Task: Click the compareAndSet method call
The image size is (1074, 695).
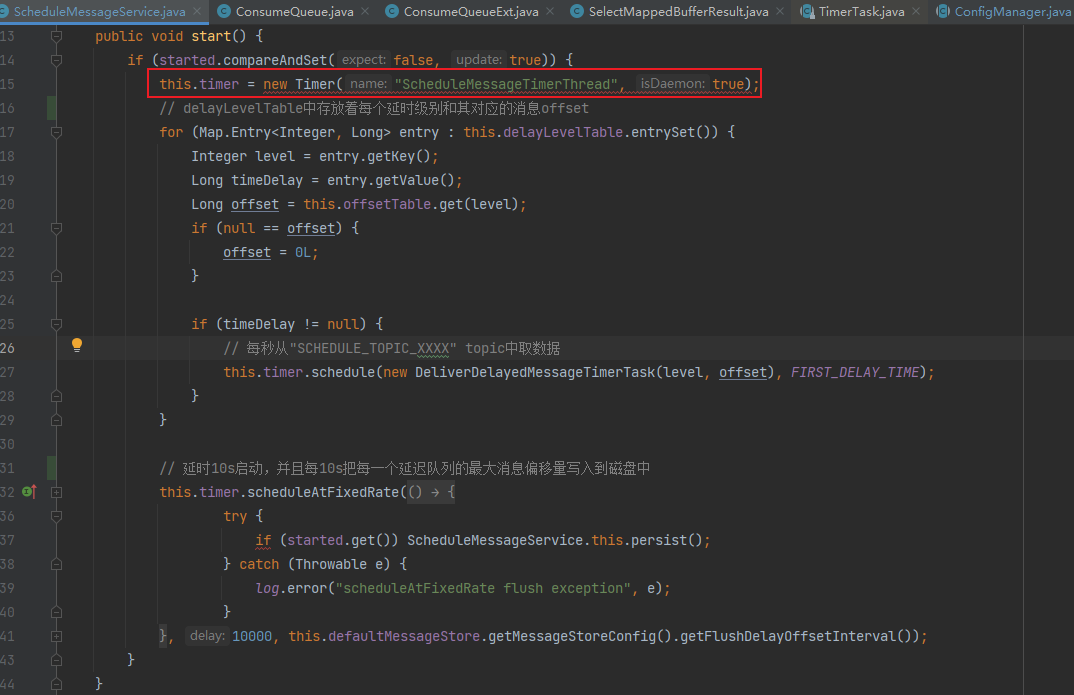Action: 275,60
